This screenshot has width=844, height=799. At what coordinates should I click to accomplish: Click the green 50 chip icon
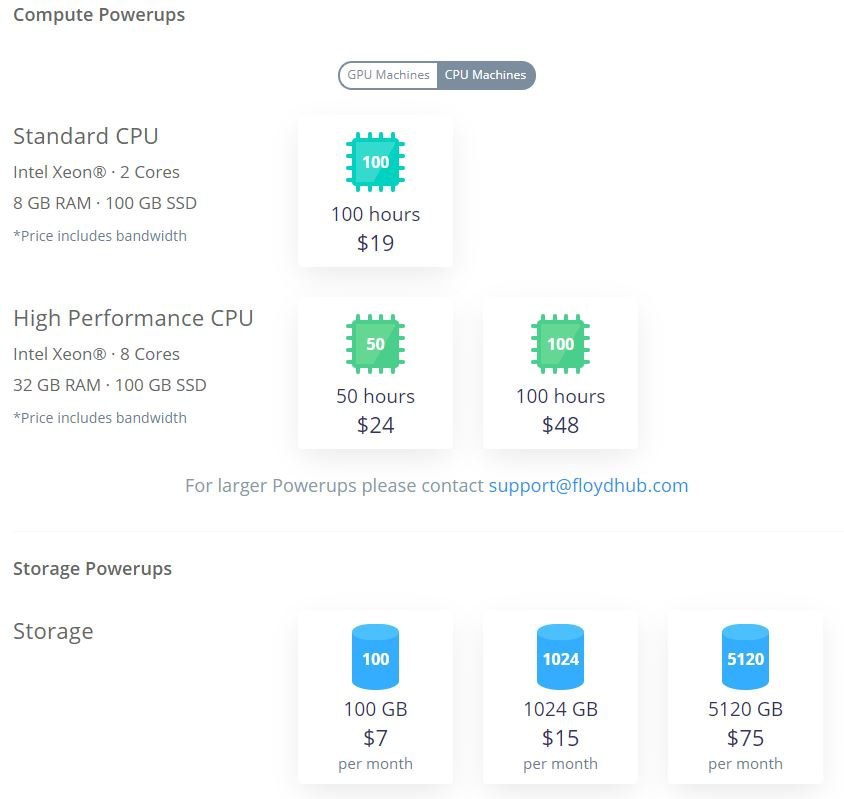tap(375, 344)
